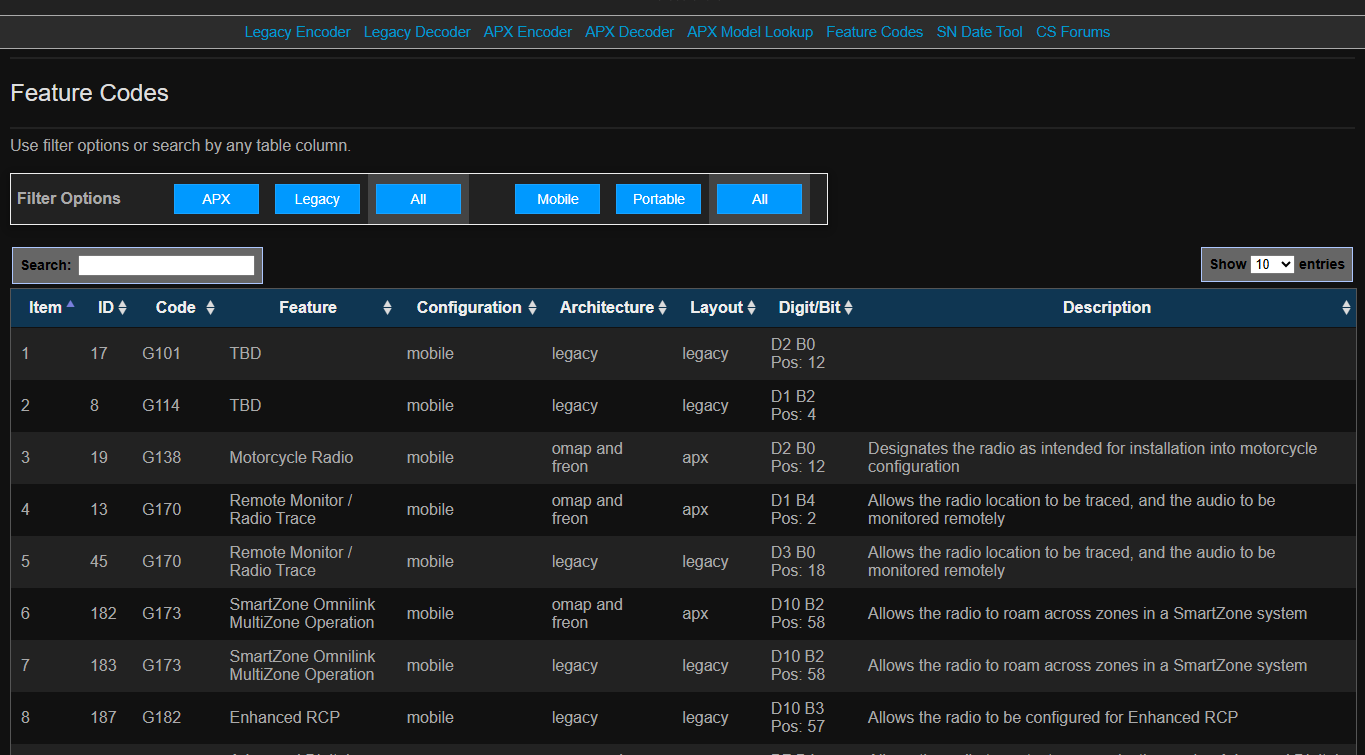Select All next to the Portable filter

point(760,199)
